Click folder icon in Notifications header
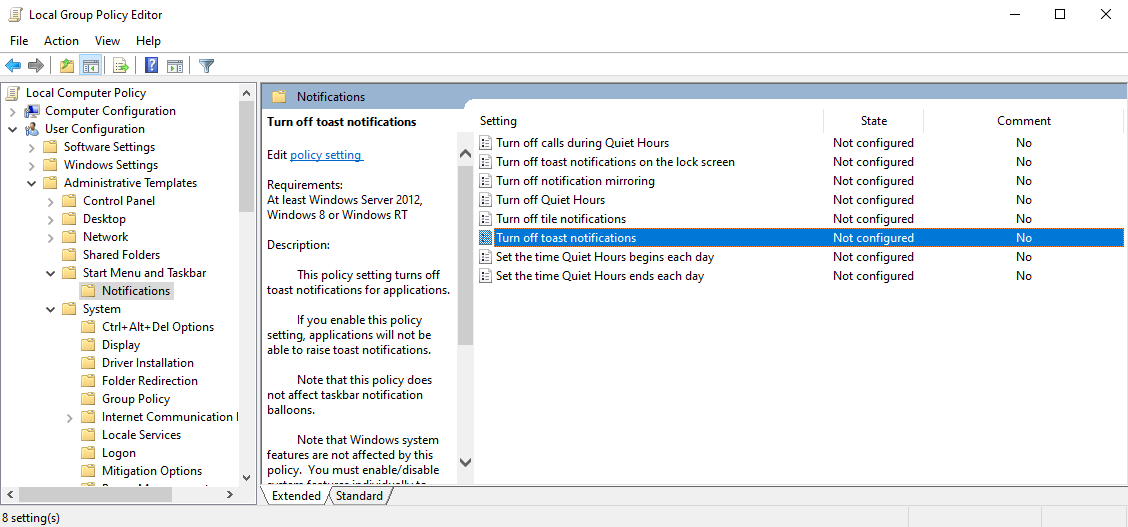Viewport: 1128px width, 527px height. click(x=279, y=96)
